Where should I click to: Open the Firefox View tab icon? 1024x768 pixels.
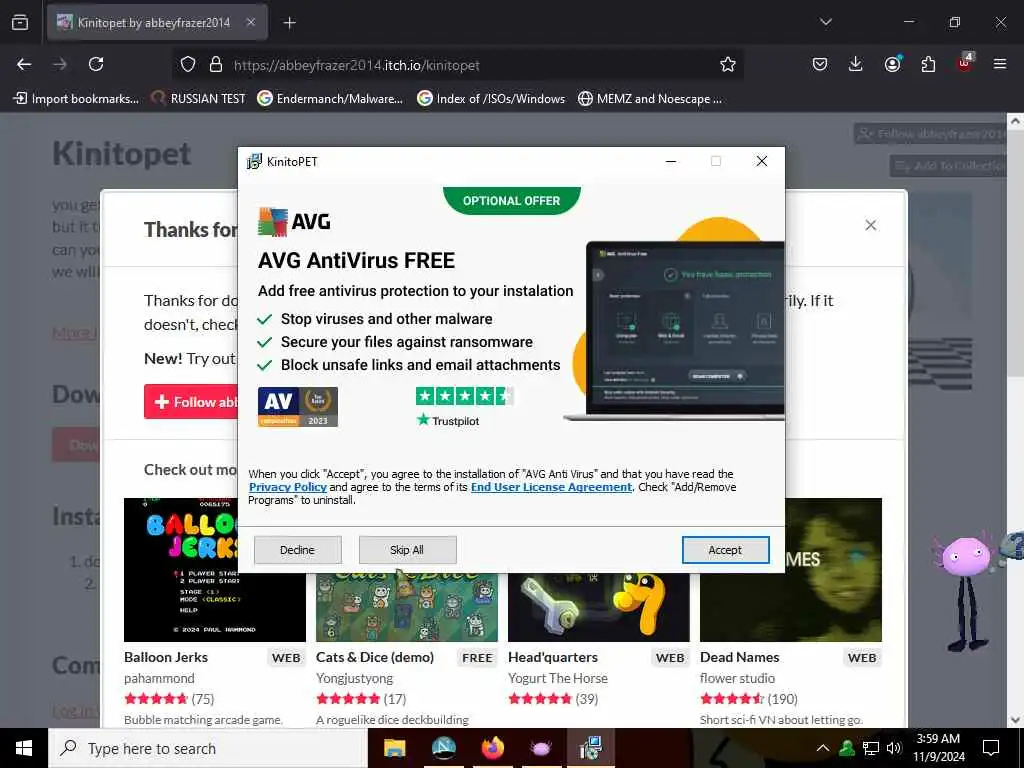(20, 23)
